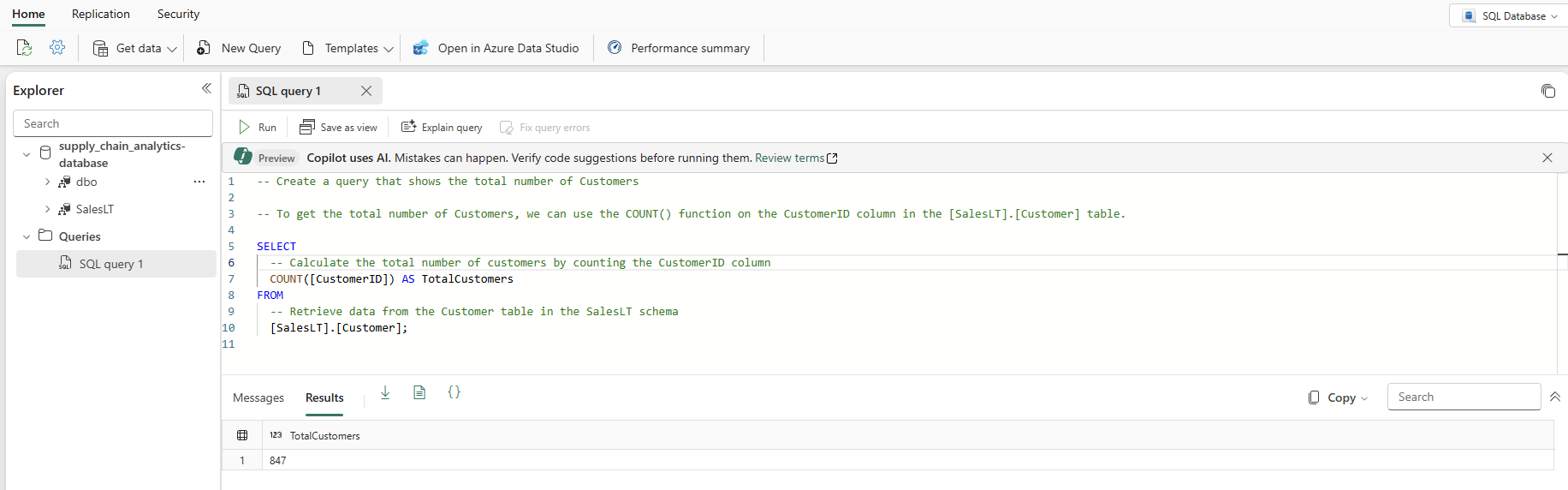This screenshot has height=490, width=1568.
Task: Switch to the Messages tab
Action: (x=258, y=397)
